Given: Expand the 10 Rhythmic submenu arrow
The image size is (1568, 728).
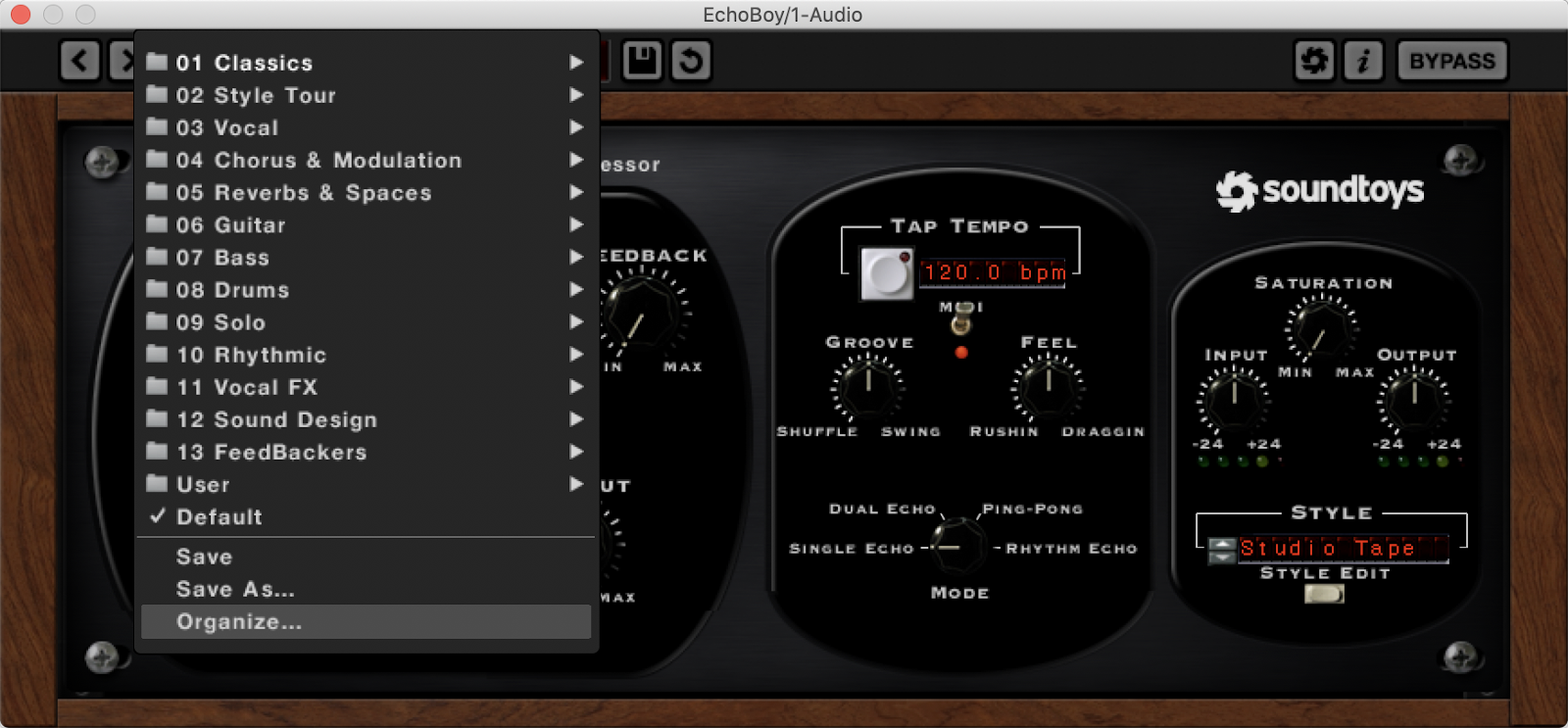Looking at the screenshot, I should click(x=576, y=354).
